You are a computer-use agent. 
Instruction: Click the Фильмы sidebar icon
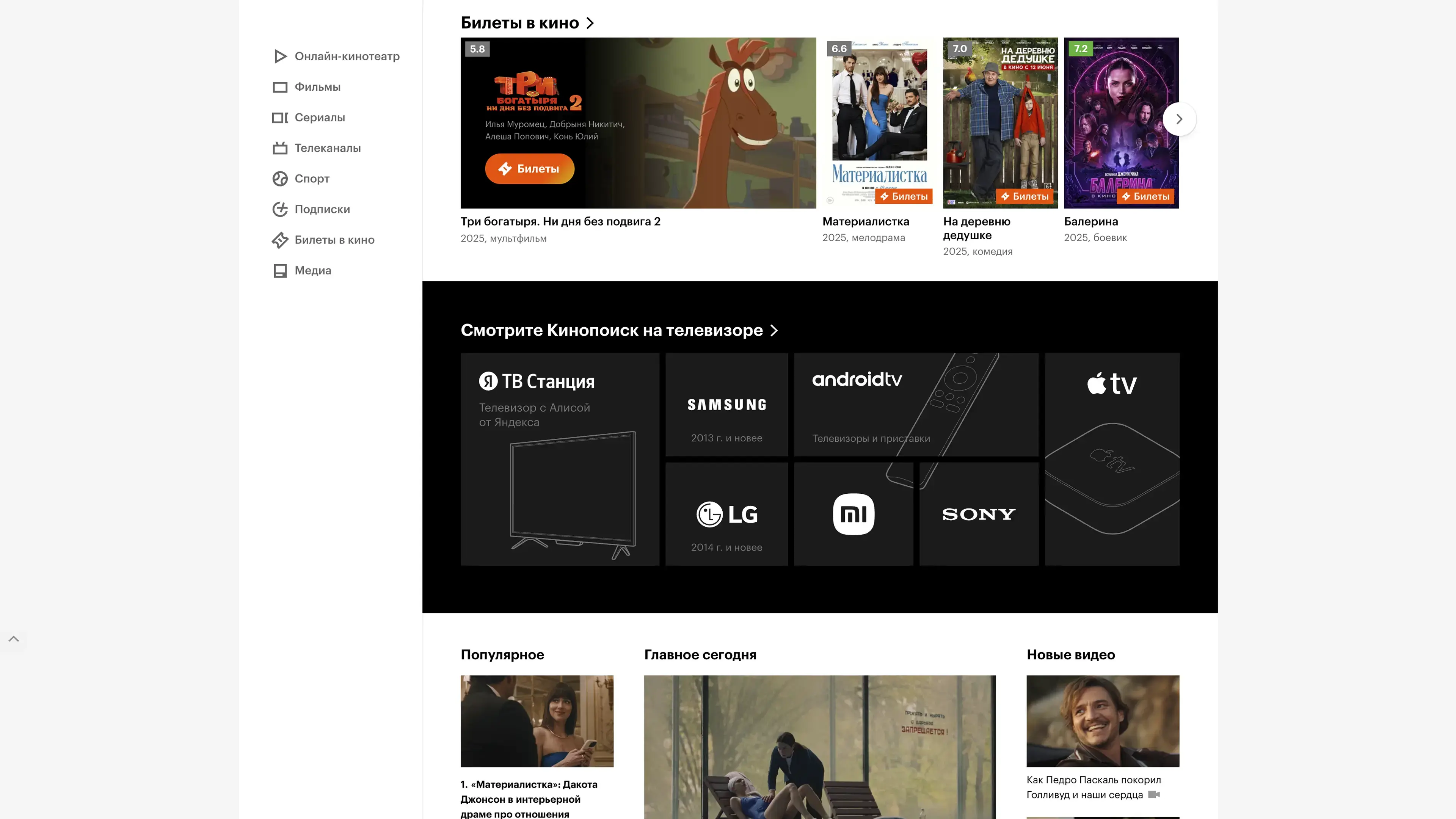click(x=280, y=87)
